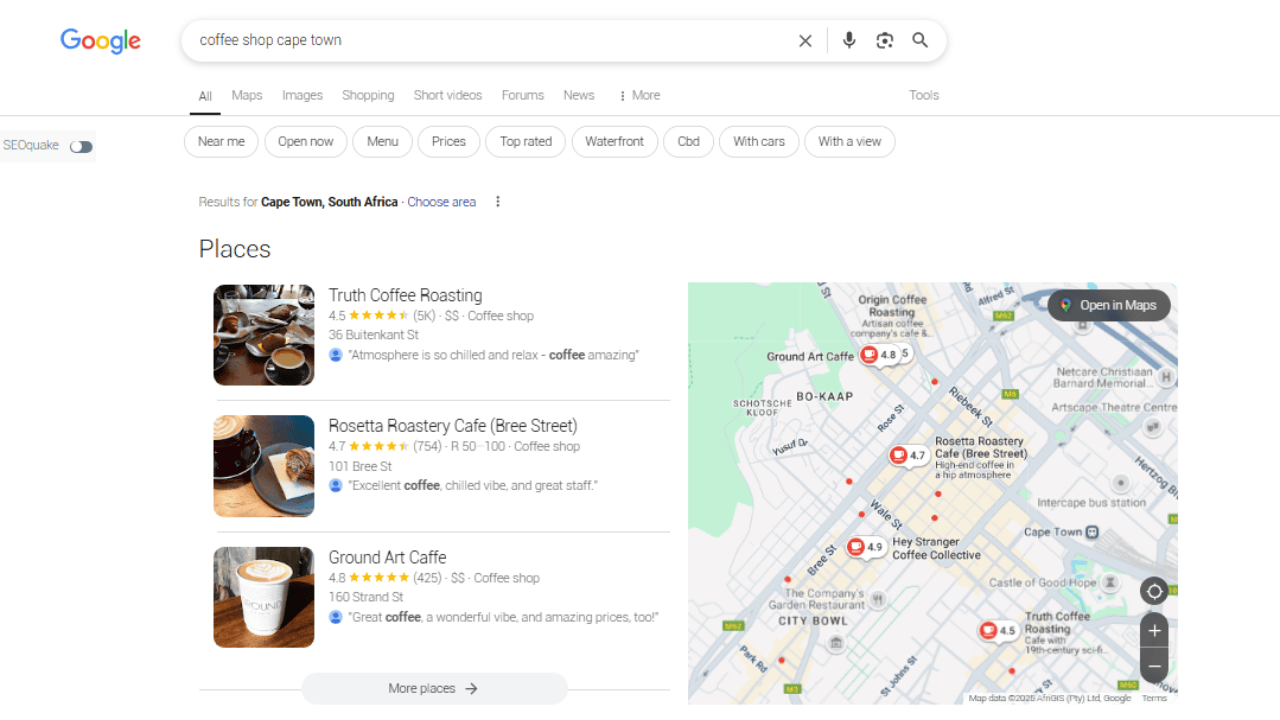Viewport: 1280px width, 720px height.
Task: Open the three-dot menu beside Choose area
Action: [497, 202]
